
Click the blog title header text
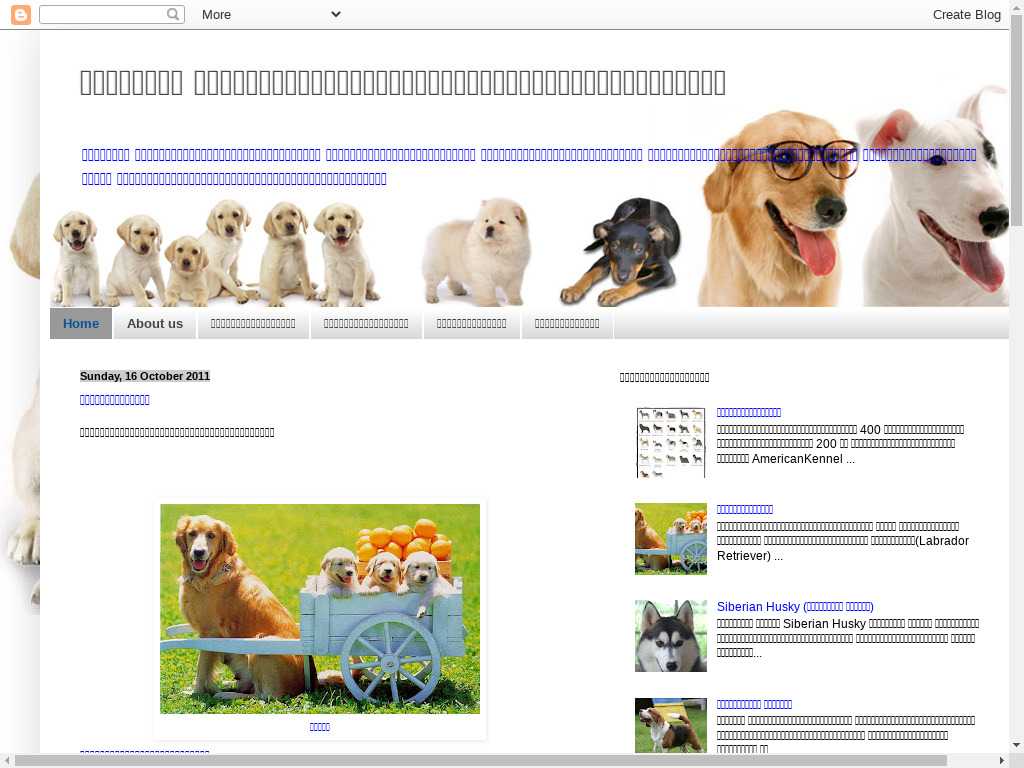click(x=403, y=83)
